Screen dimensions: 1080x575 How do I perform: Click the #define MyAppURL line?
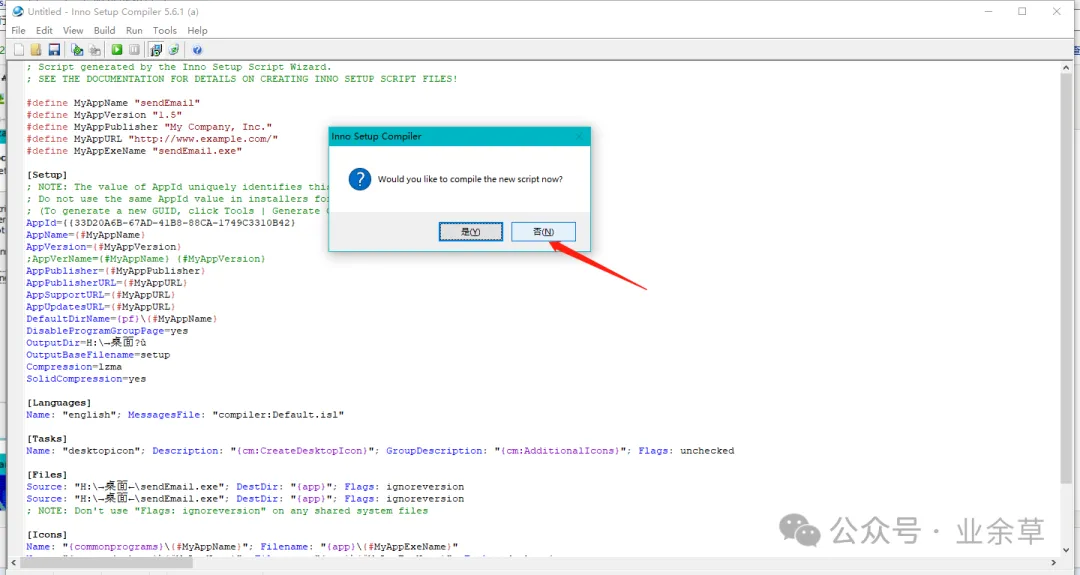pyautogui.click(x=152, y=139)
